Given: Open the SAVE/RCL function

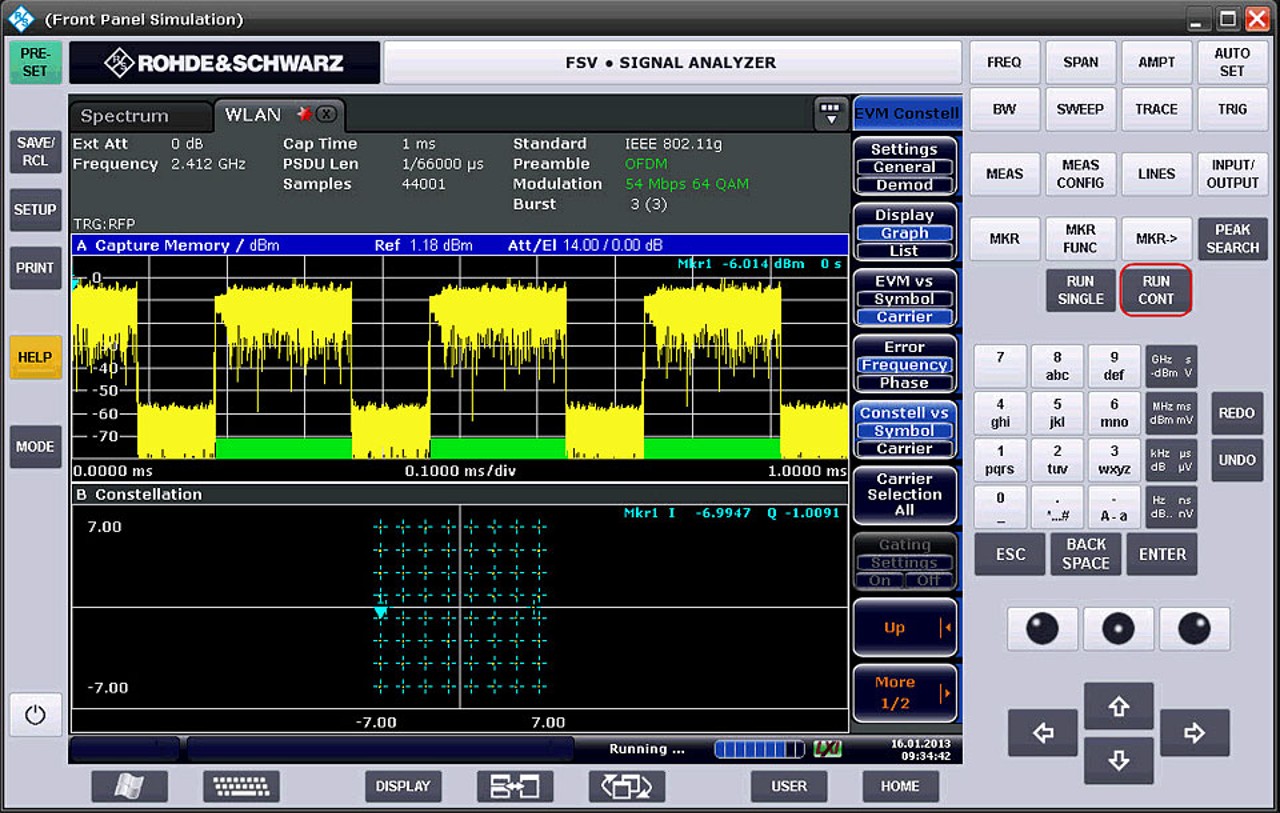Looking at the screenshot, I should (x=35, y=152).
